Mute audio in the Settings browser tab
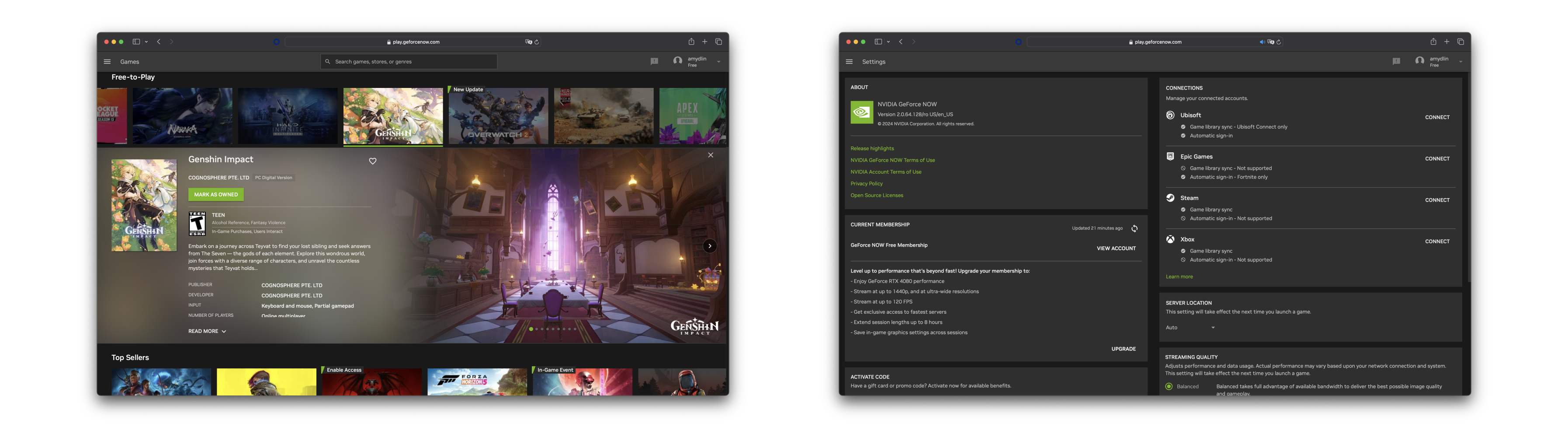The image size is (1568, 441). click(1262, 42)
